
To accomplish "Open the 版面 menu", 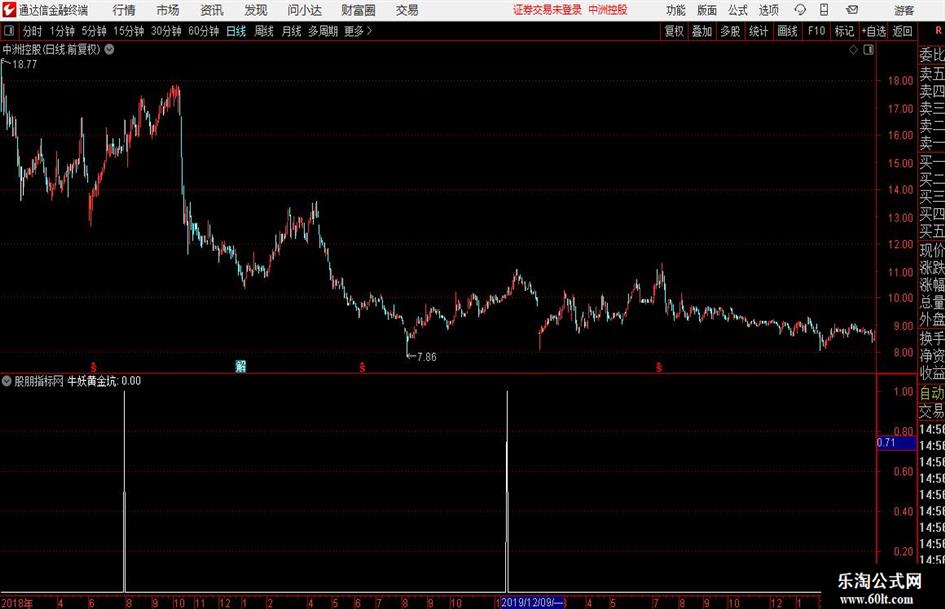I will 706,10.
